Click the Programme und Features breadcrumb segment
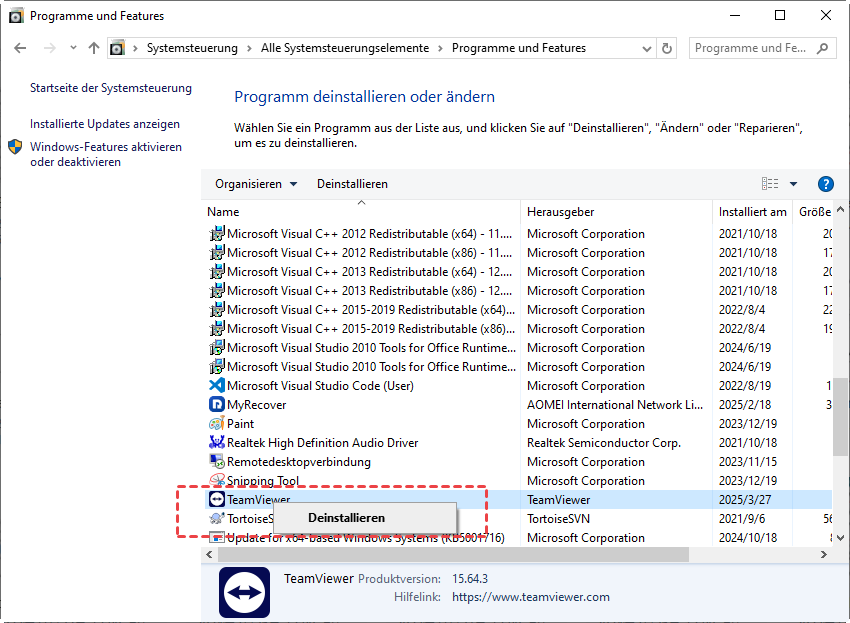The width and height of the screenshot is (850, 623). pos(519,48)
